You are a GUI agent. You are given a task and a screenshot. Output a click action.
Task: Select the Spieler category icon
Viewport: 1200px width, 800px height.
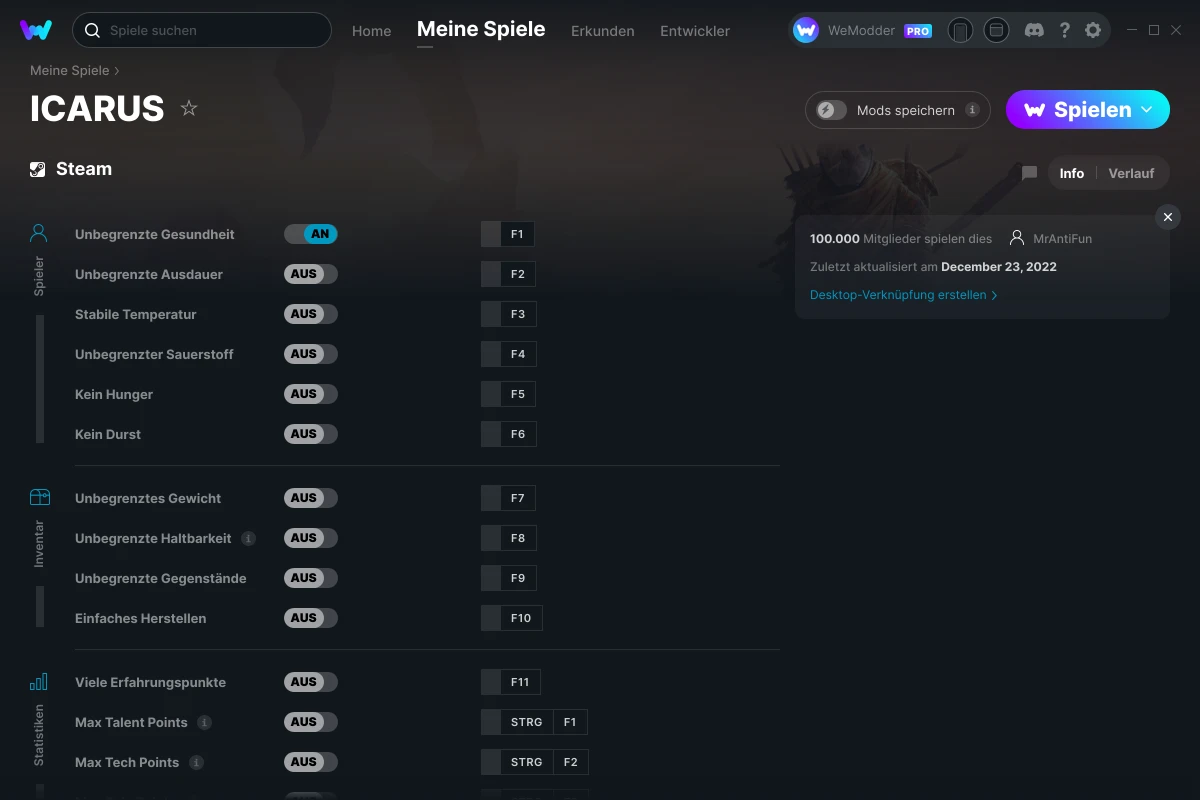39,233
